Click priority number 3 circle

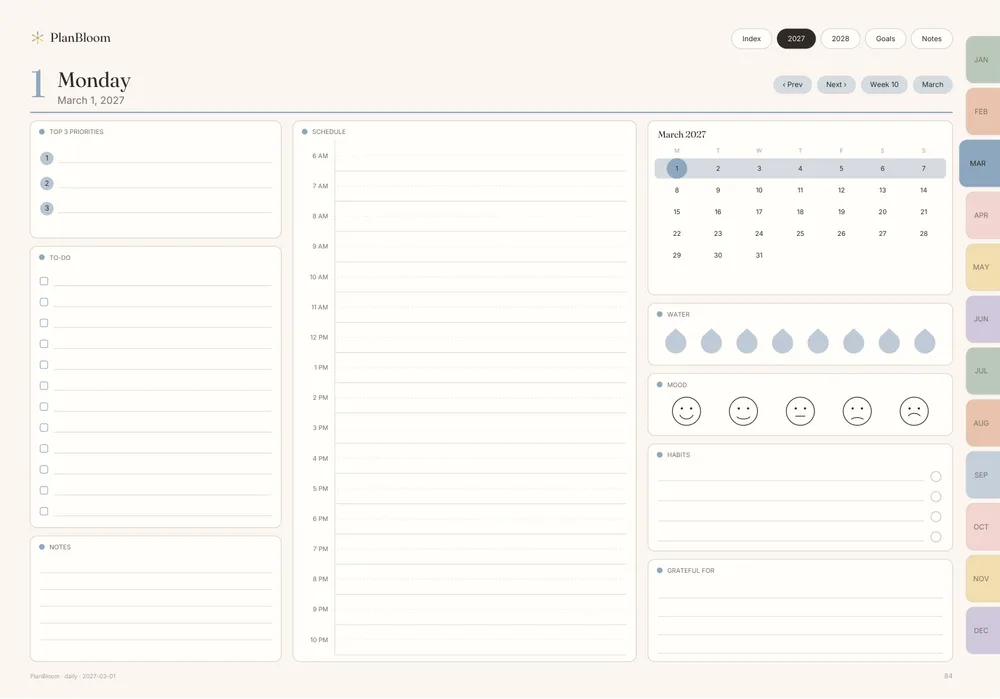(x=47, y=209)
